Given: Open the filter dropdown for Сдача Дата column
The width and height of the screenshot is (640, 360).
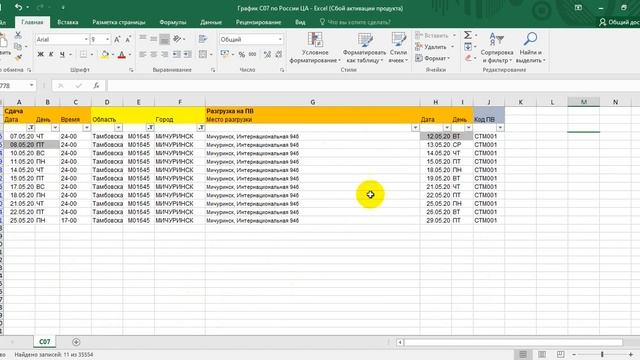Looking at the screenshot, I should 31,128.
